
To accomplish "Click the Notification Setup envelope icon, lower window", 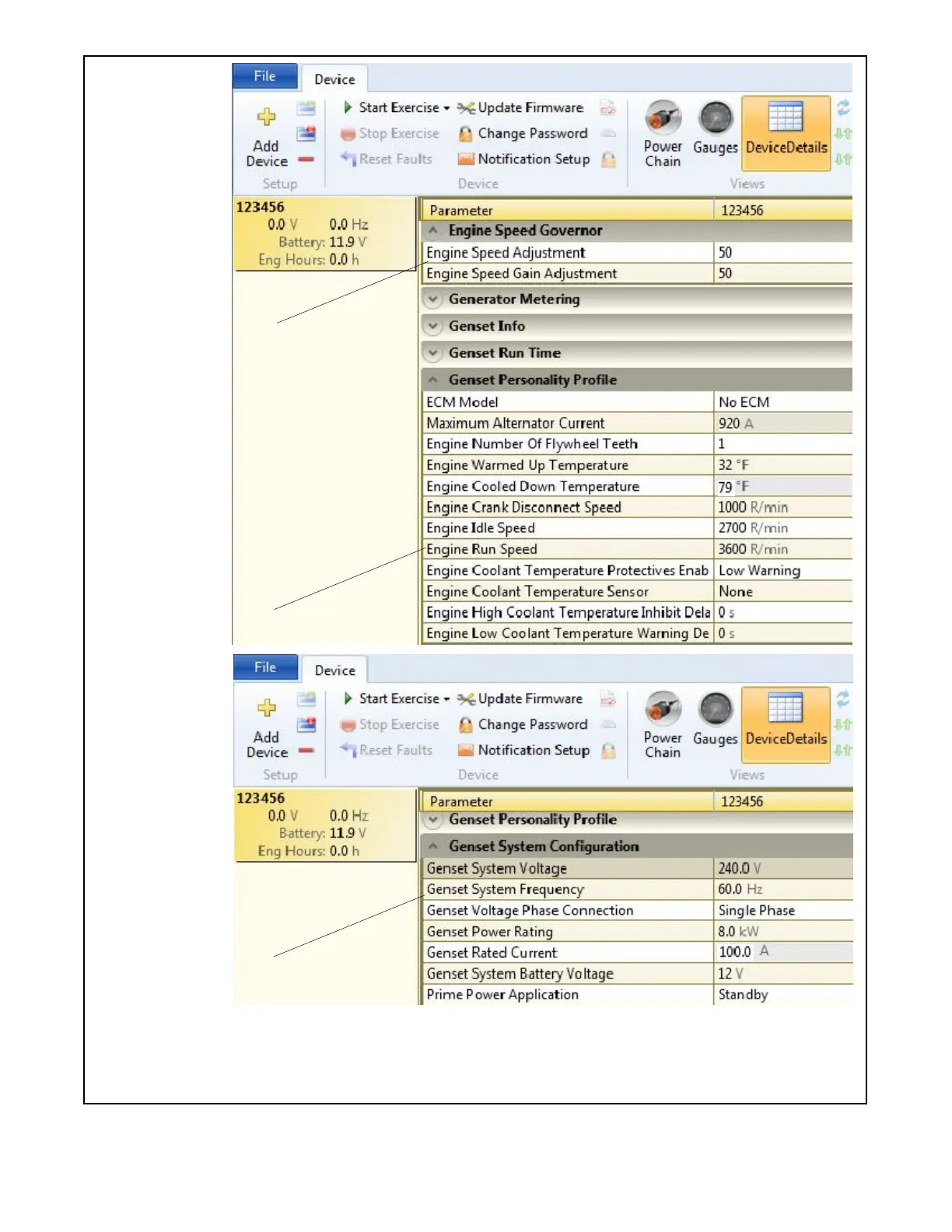I will click(466, 751).
